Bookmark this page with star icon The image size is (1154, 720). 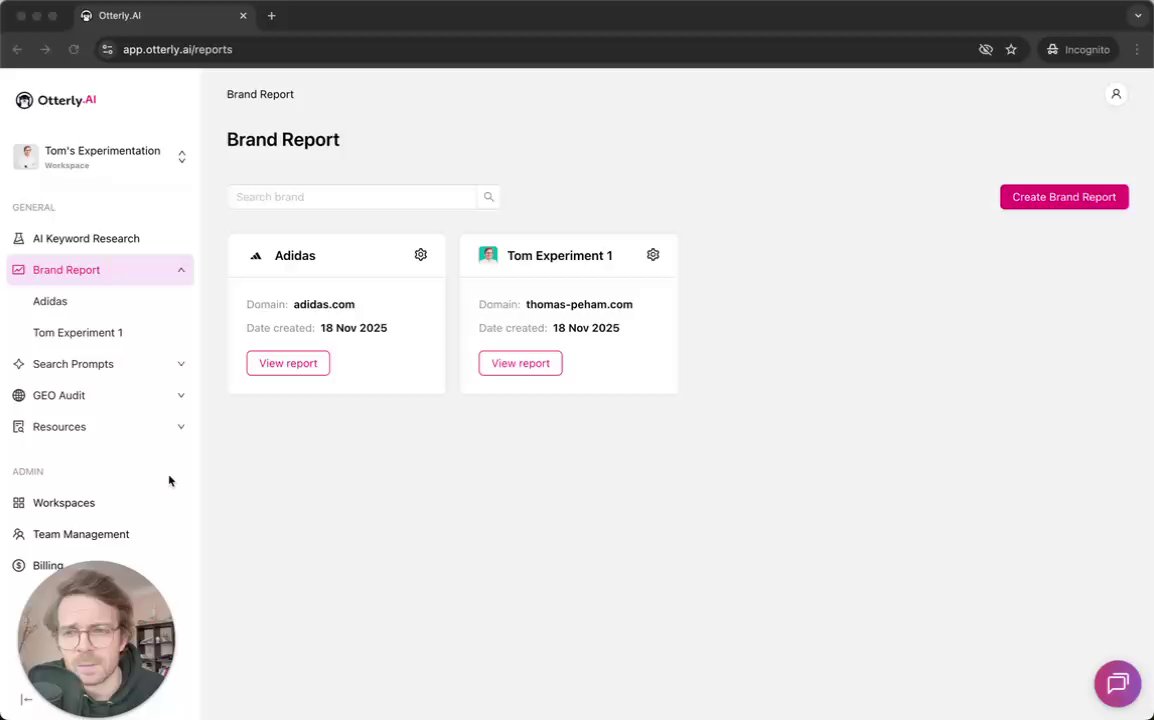coord(1011,49)
